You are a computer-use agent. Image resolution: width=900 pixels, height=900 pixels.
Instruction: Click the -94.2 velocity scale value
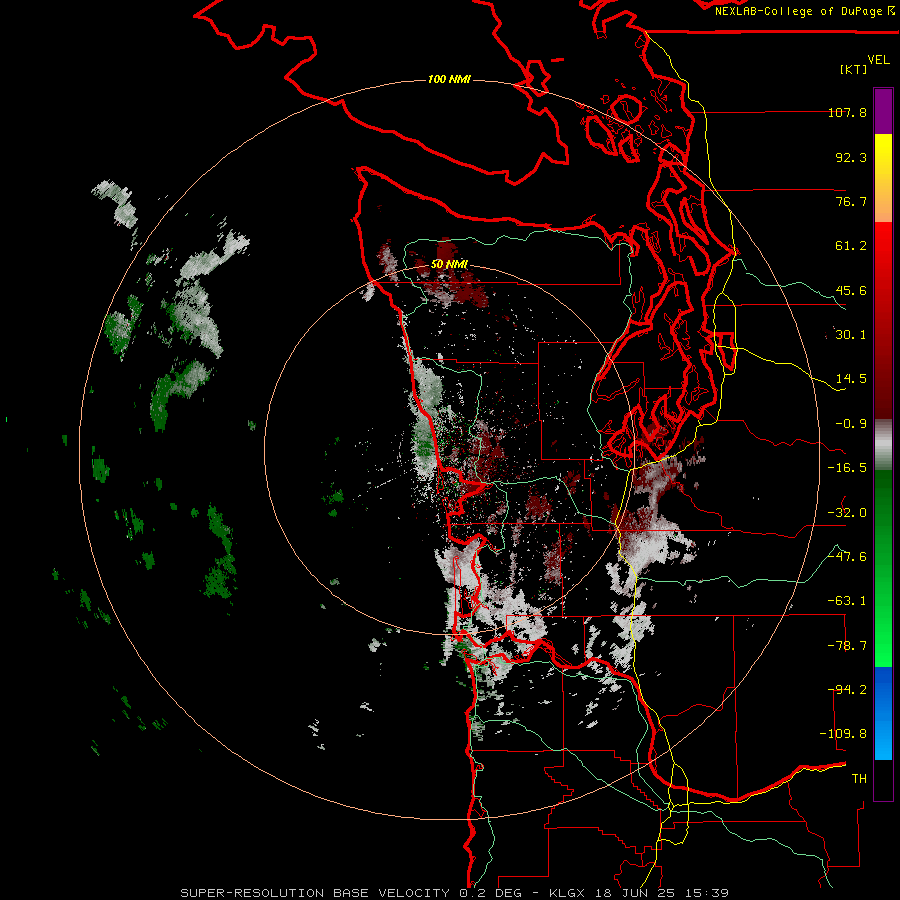847,690
